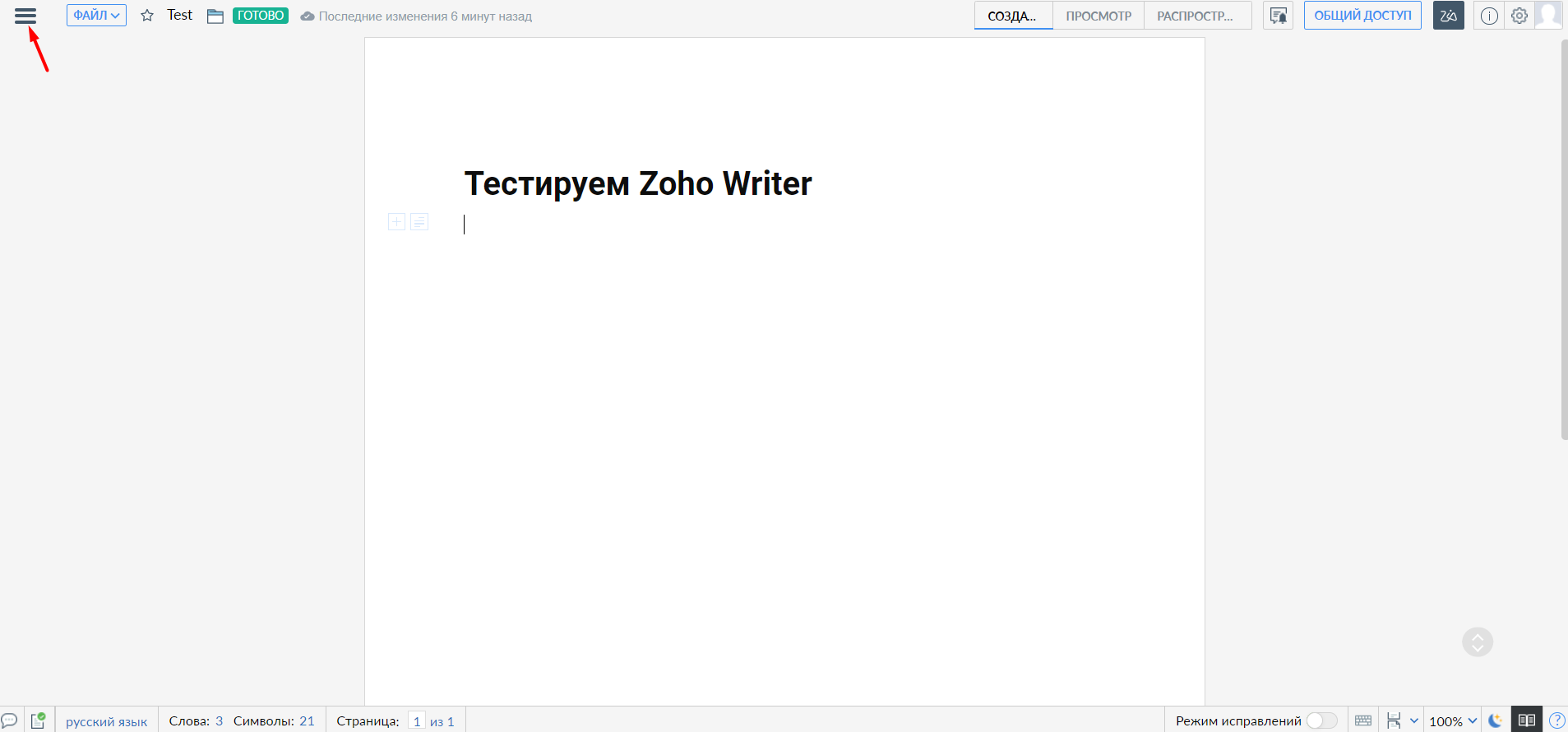Click the vertical scrollbar
The width and height of the screenshot is (1568, 732).
point(1564,239)
